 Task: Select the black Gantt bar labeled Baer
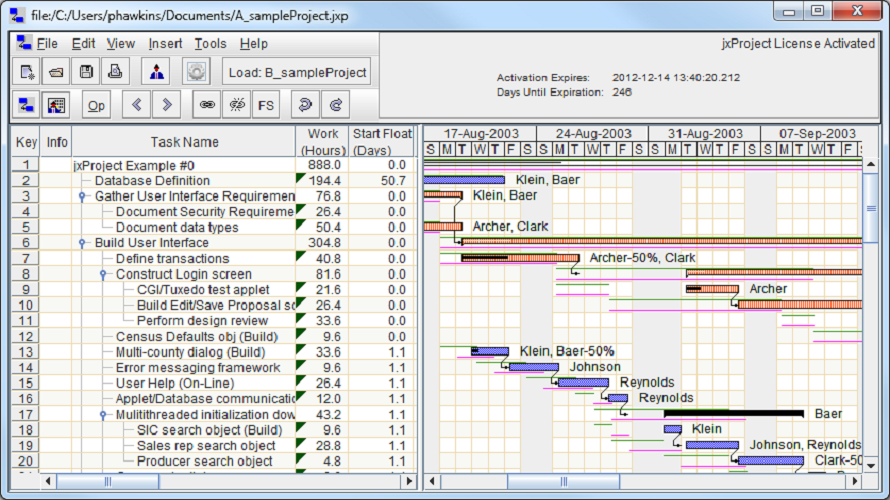pyautogui.click(x=734, y=414)
